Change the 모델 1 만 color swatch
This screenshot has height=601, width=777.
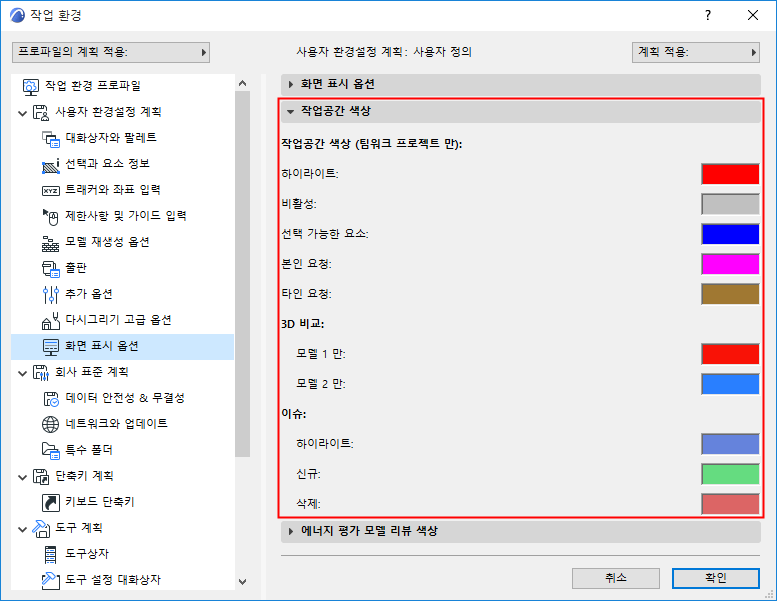tap(730, 354)
